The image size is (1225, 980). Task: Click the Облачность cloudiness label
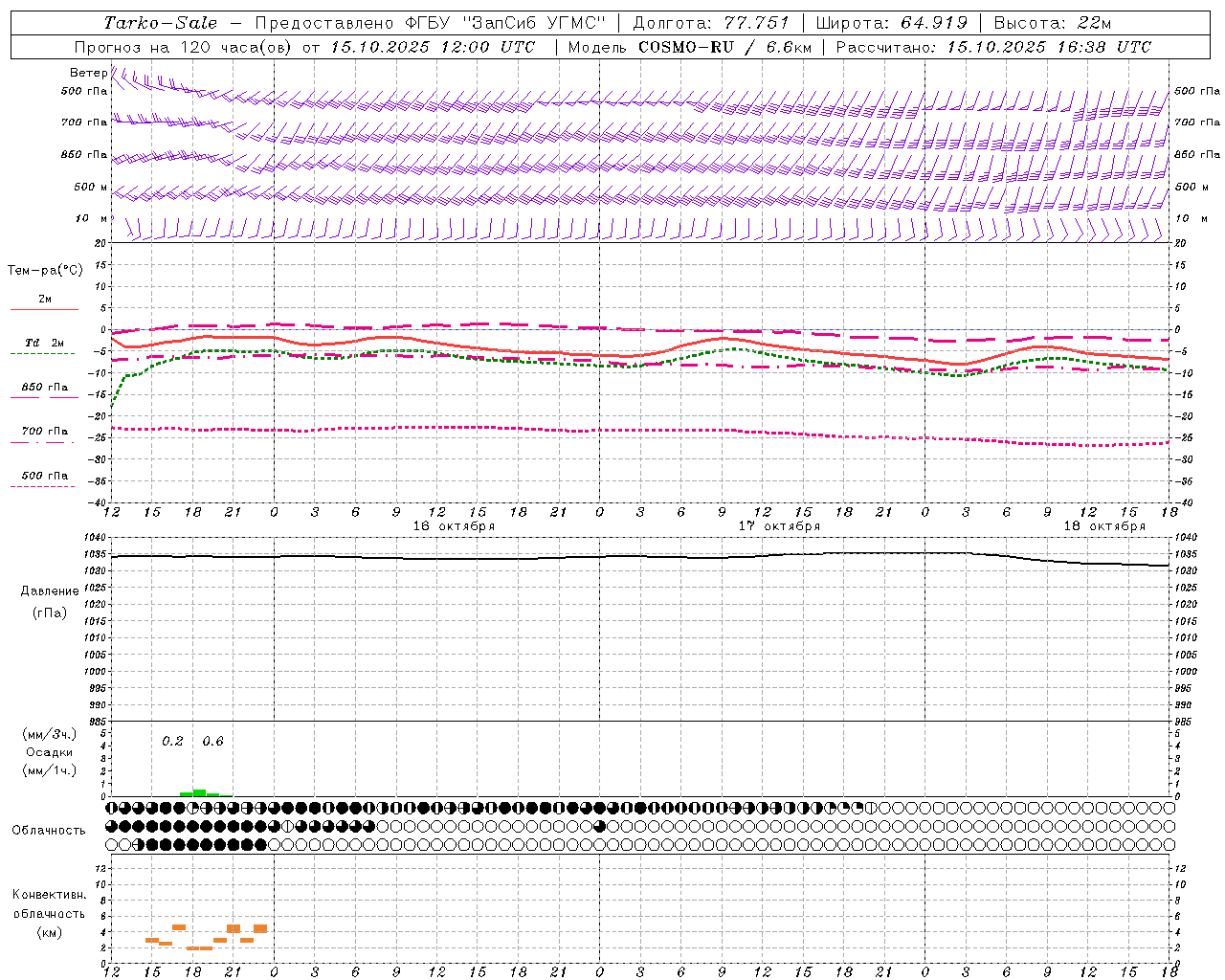point(49,831)
